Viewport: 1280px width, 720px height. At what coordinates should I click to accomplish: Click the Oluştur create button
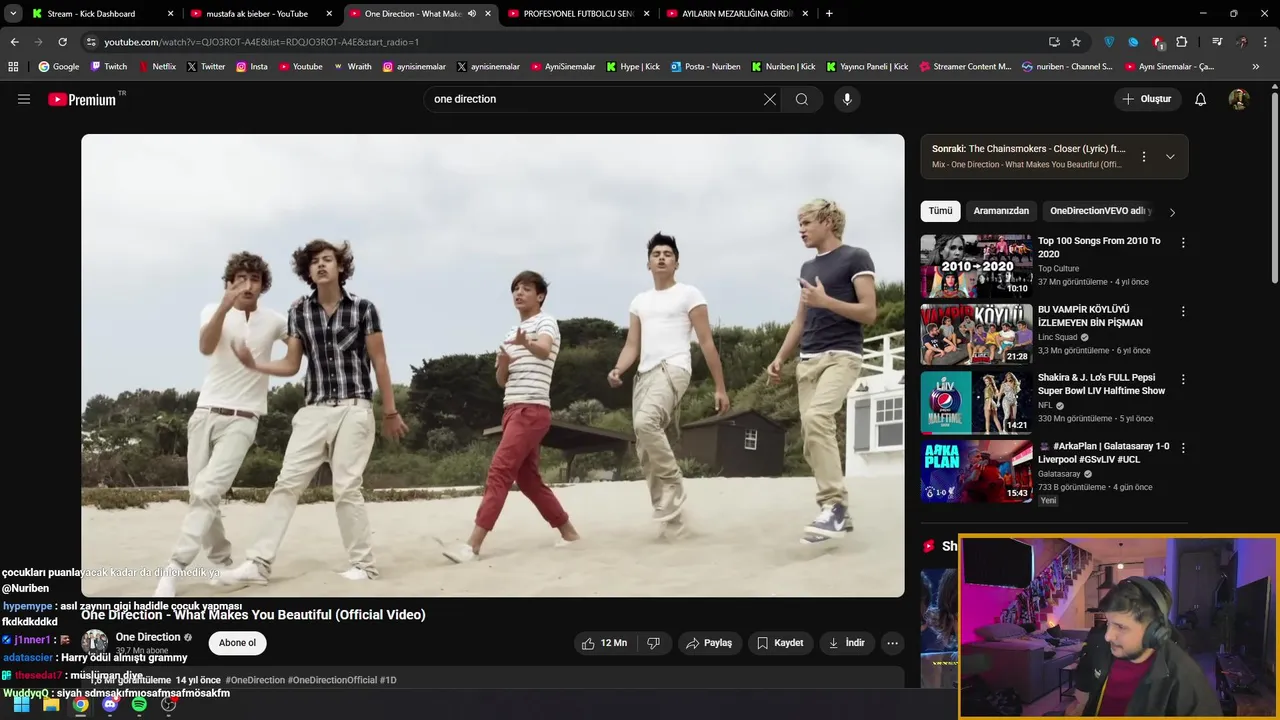pyautogui.click(x=1147, y=99)
